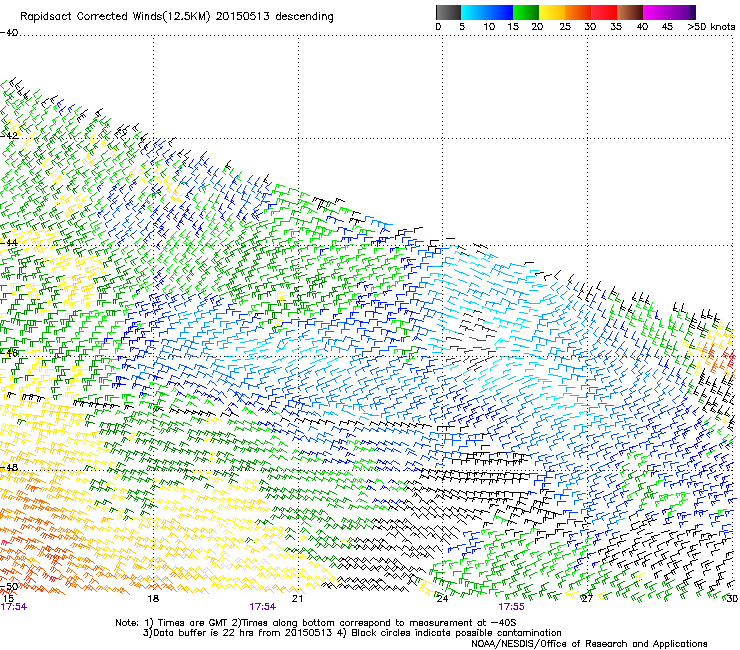
Task: Click the orange 25-30 knots legend swatch
Action: [x=578, y=12]
